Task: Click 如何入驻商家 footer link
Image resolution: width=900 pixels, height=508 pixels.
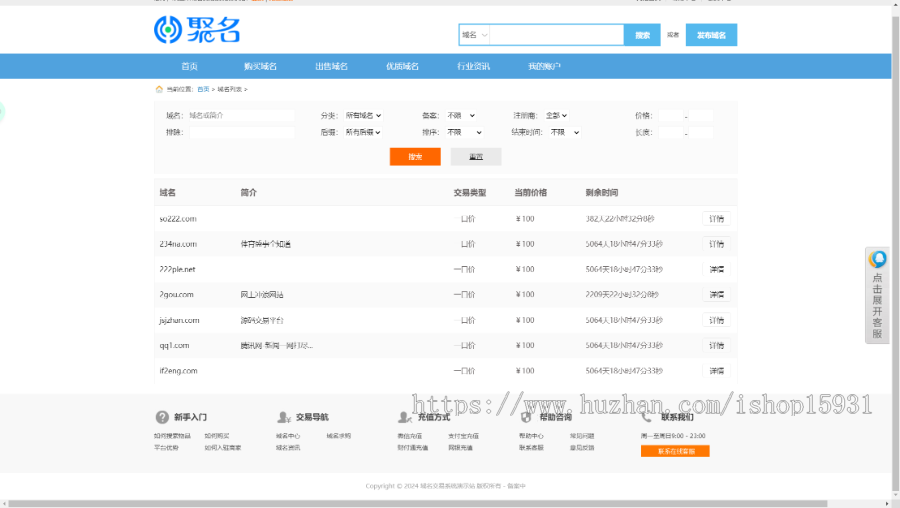Action: (223, 448)
